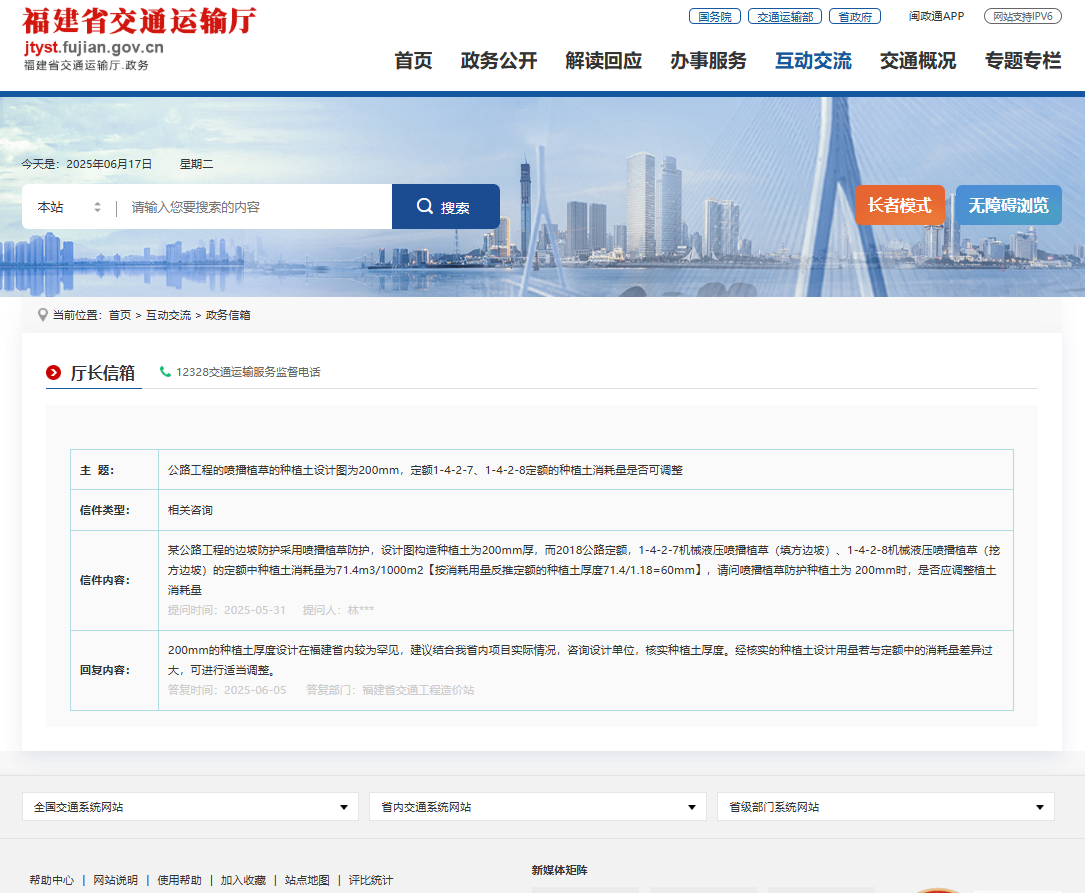
Task: Open the 互动交流 menu
Action: (x=813, y=61)
